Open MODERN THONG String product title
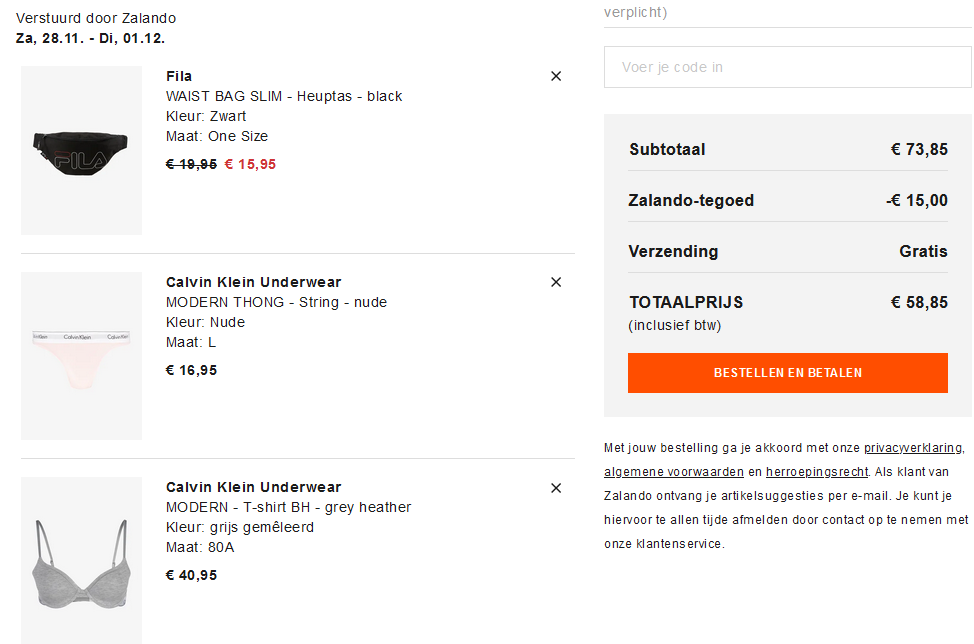 coord(276,302)
